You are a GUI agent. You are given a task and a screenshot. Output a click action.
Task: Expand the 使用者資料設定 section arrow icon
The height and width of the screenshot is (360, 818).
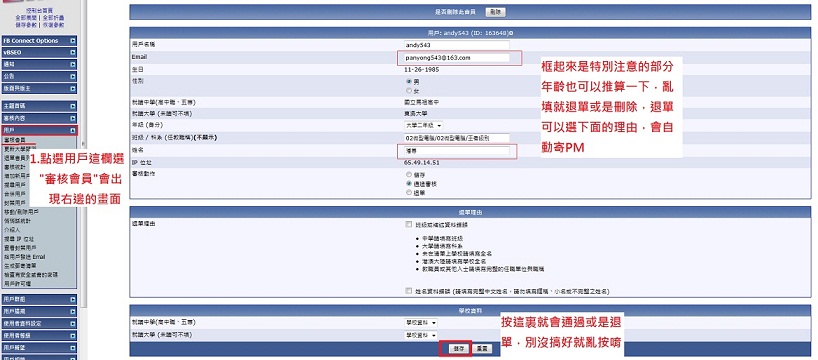[73, 323]
